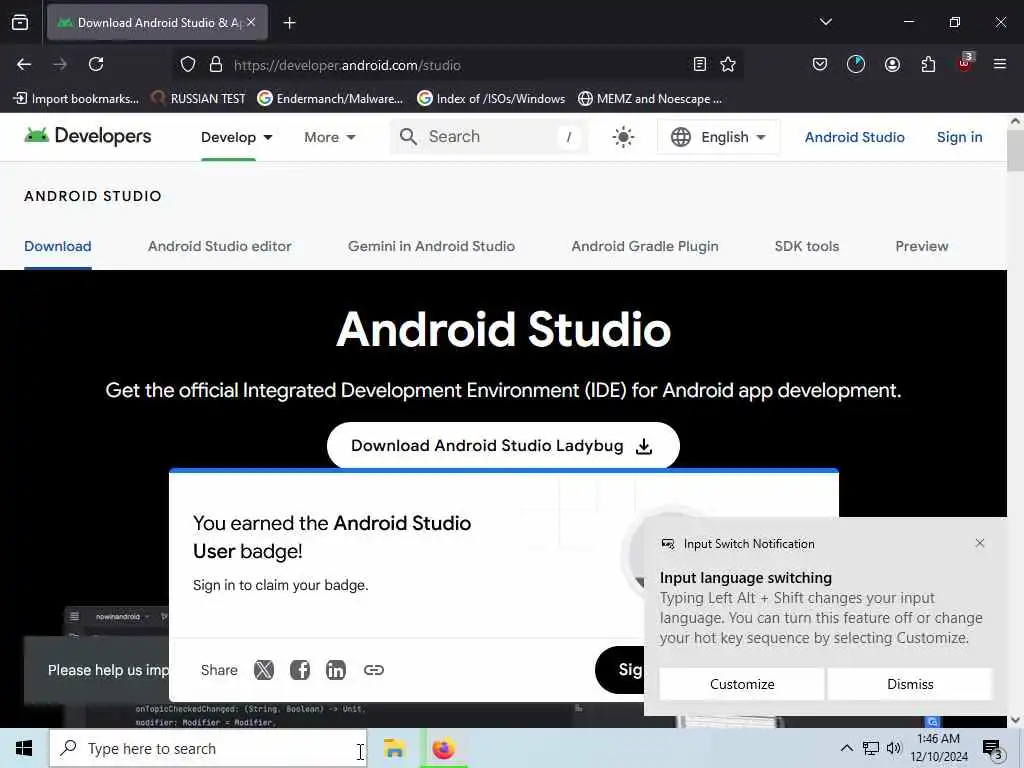Share badge on X (Twitter)

pos(264,670)
